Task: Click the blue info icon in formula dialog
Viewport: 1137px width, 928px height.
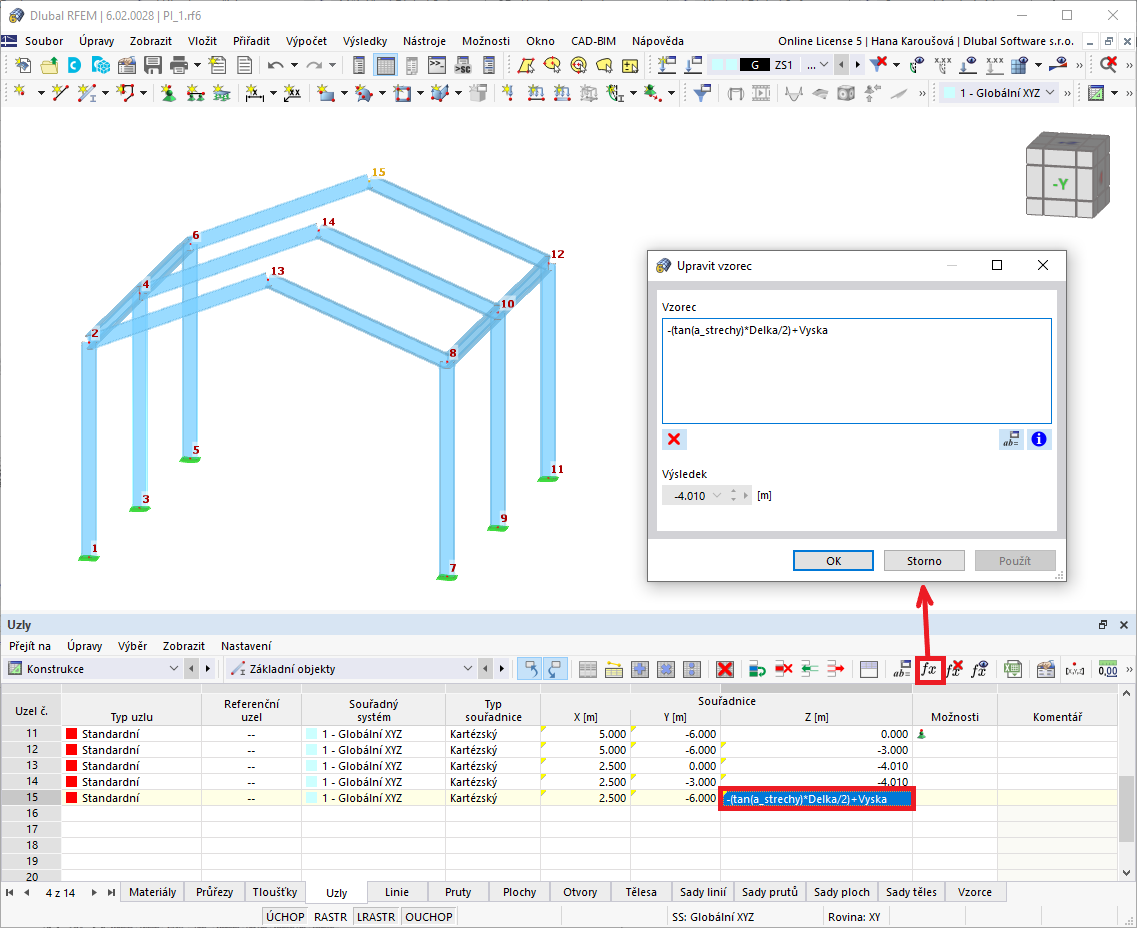Action: pyautogui.click(x=1039, y=439)
